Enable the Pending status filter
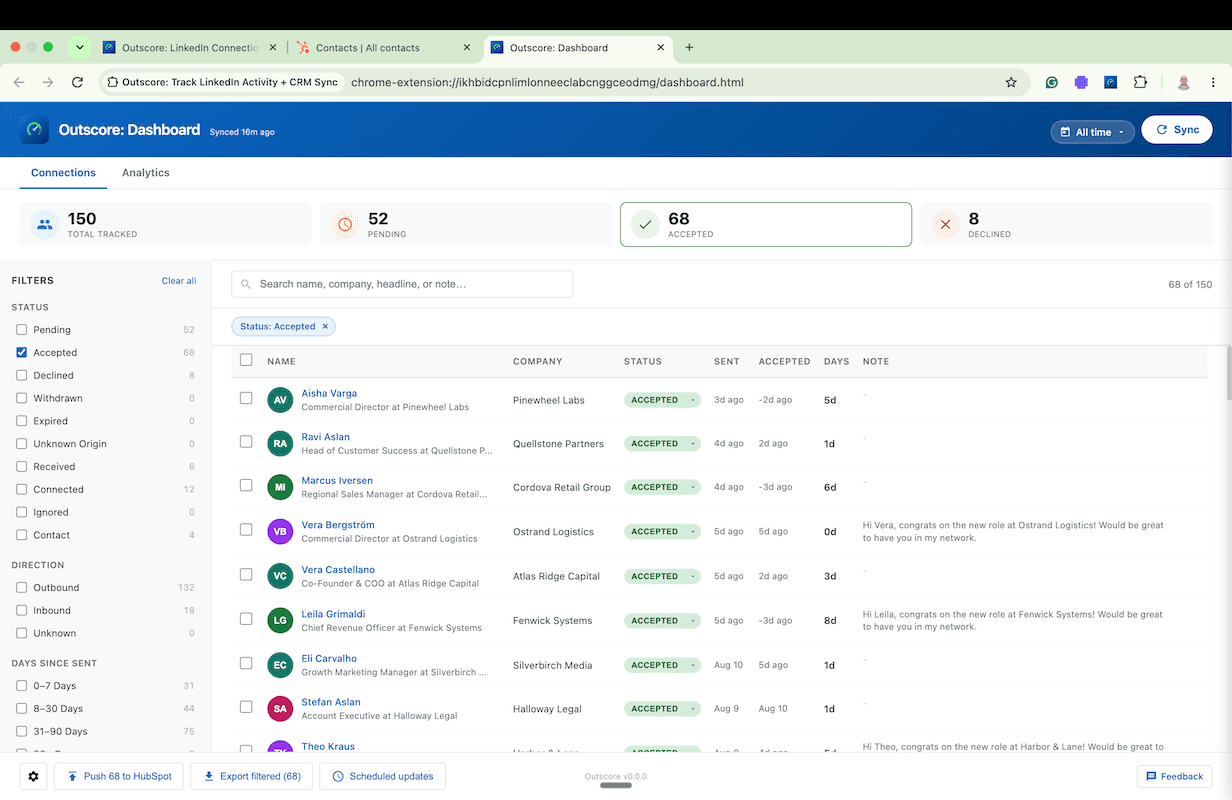This screenshot has height=800, width=1232. tap(22, 330)
